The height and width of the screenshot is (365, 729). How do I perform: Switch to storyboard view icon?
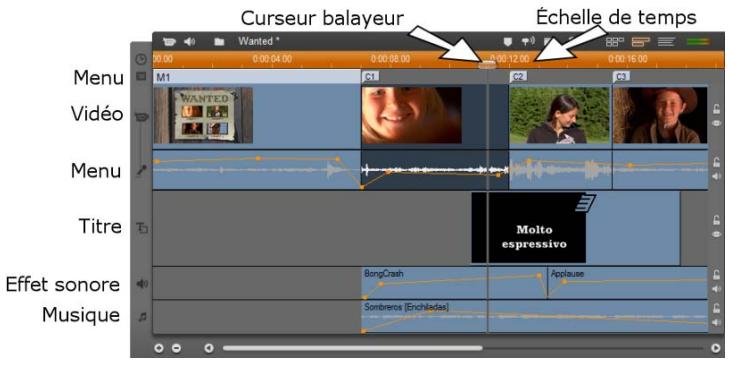tap(615, 42)
